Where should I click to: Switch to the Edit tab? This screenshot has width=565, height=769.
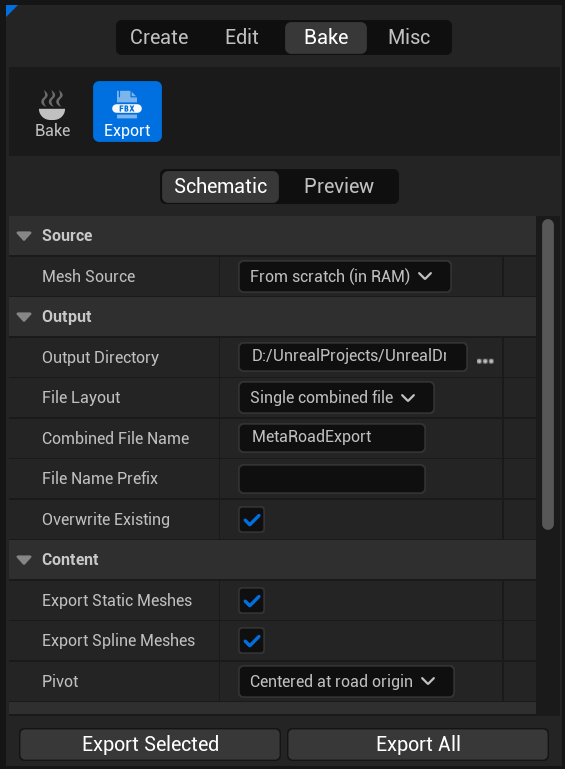(242, 37)
